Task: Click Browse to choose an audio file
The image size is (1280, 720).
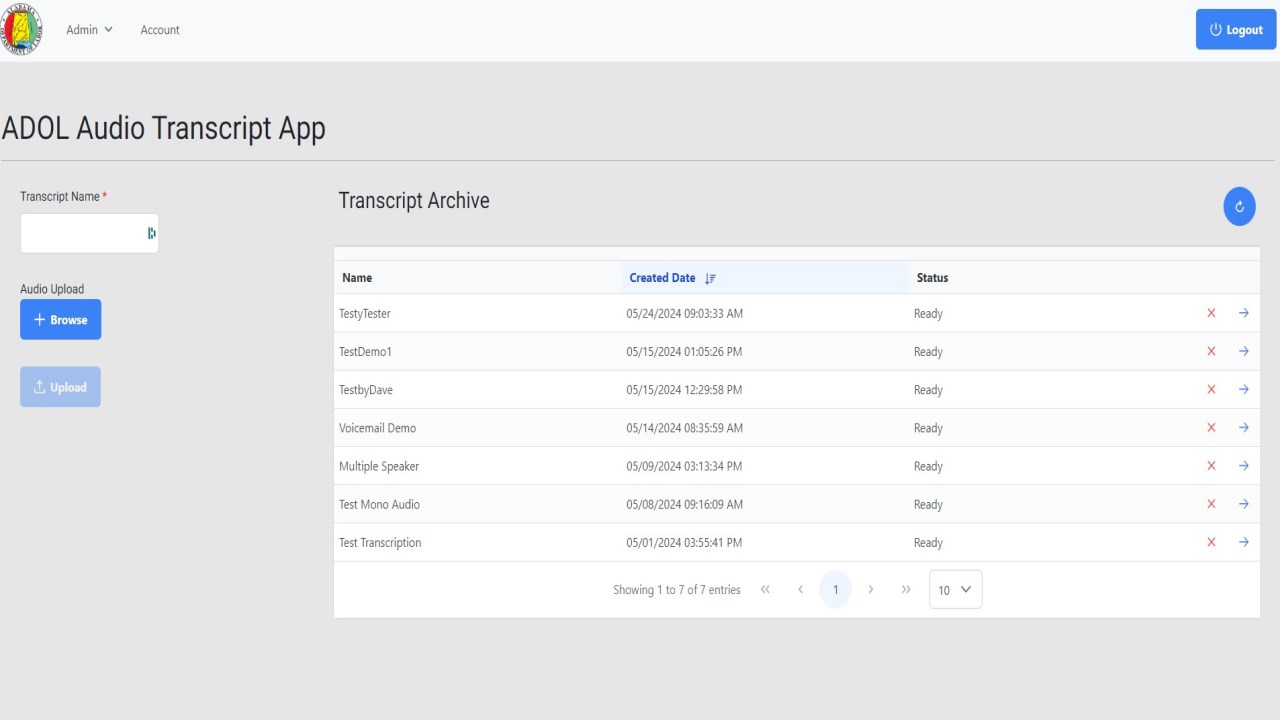Action: (61, 320)
